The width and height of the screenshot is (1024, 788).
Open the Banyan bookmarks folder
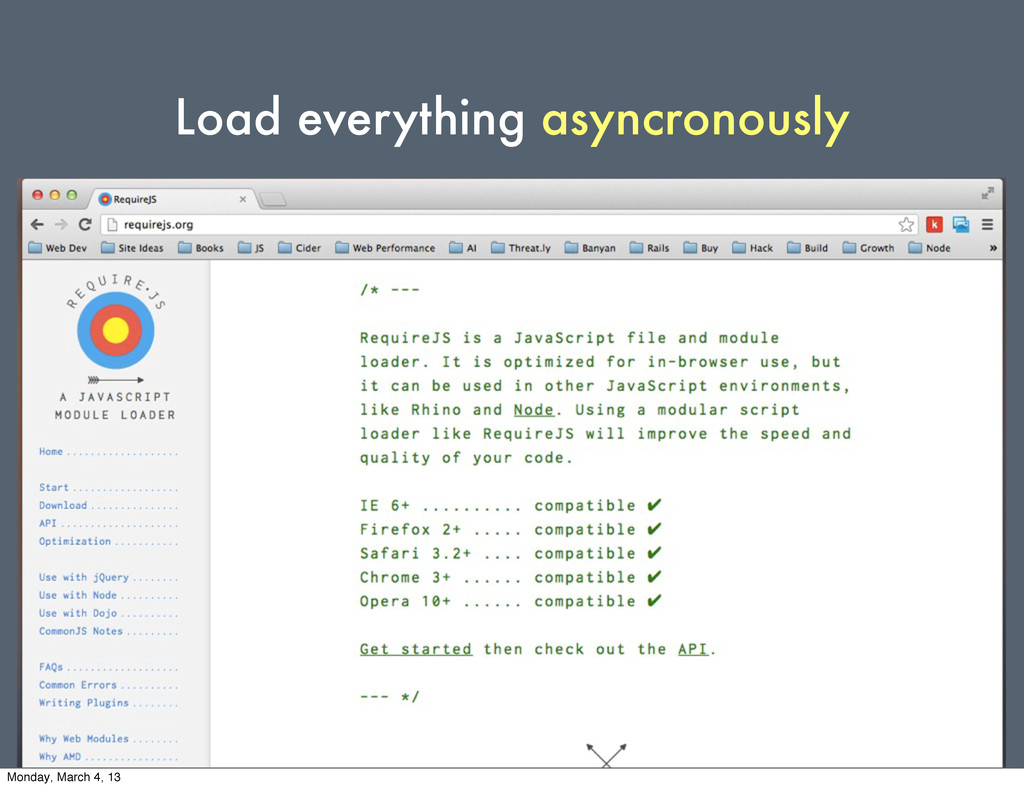pyautogui.click(x=590, y=248)
